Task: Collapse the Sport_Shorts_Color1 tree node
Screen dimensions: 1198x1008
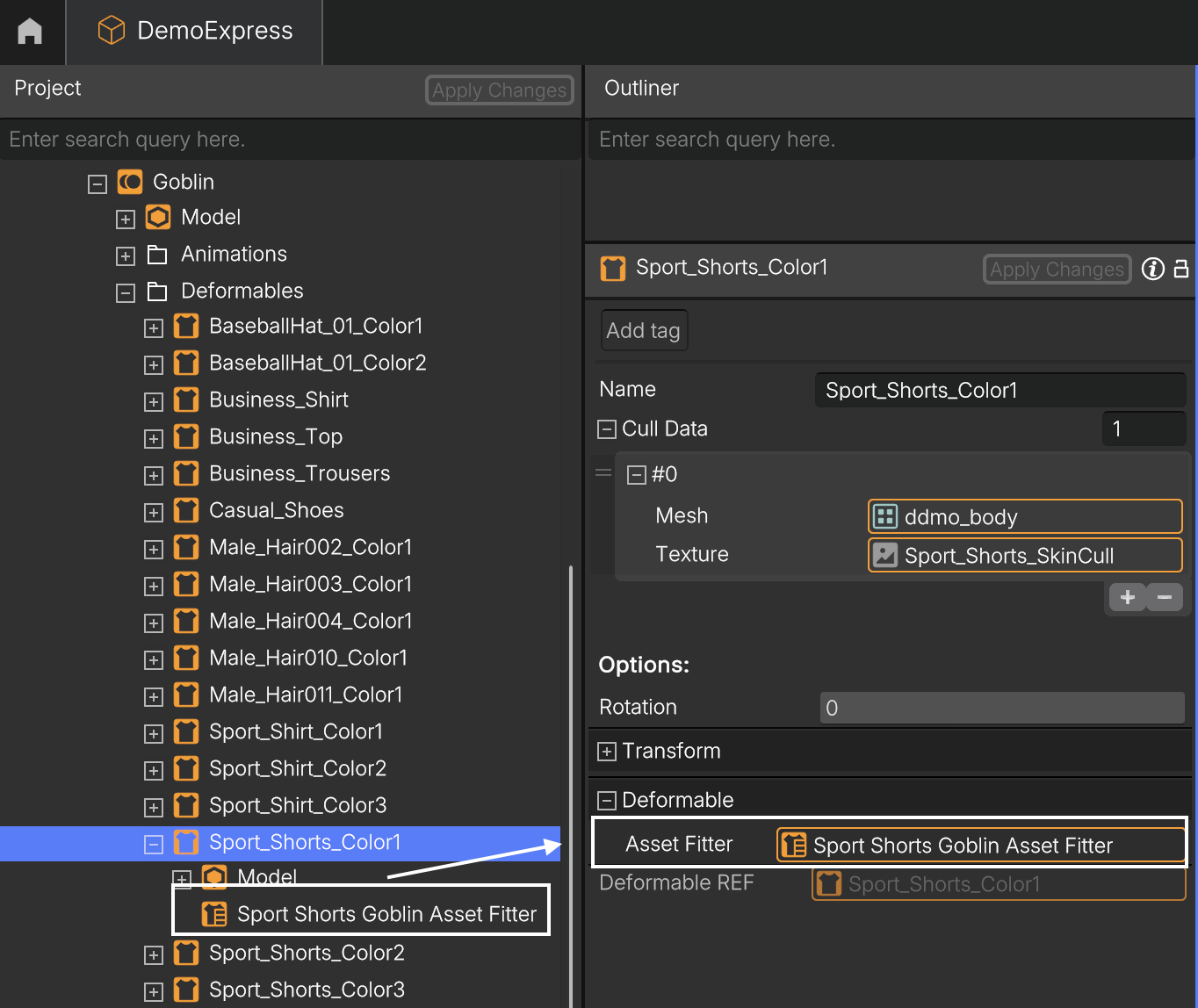Action: (154, 844)
